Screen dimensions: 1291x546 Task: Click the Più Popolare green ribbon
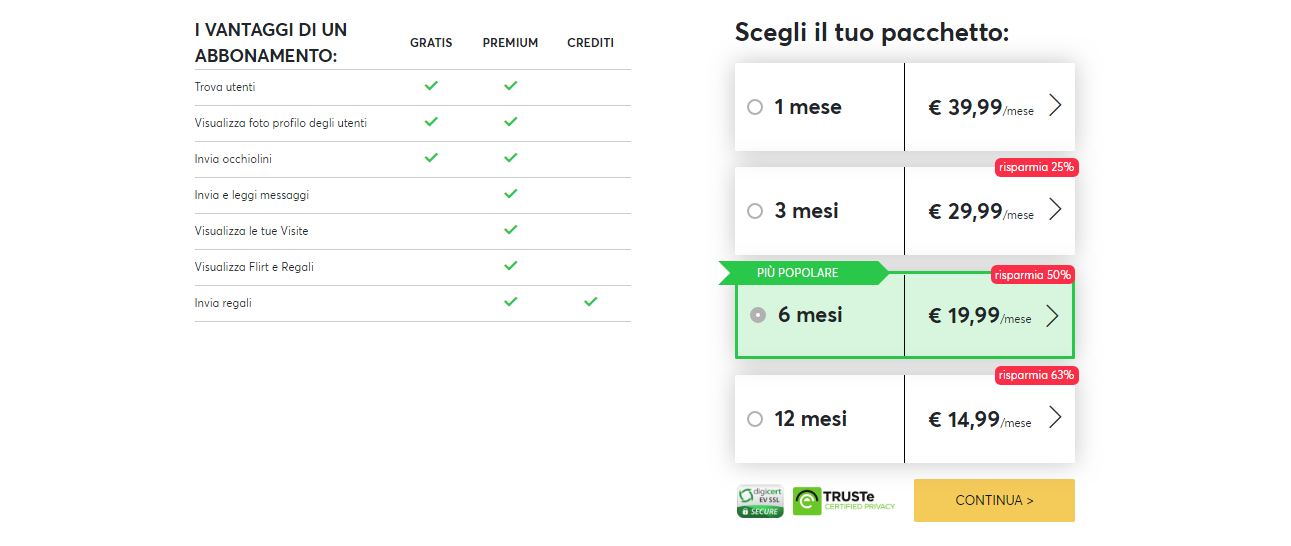pyautogui.click(x=800, y=273)
